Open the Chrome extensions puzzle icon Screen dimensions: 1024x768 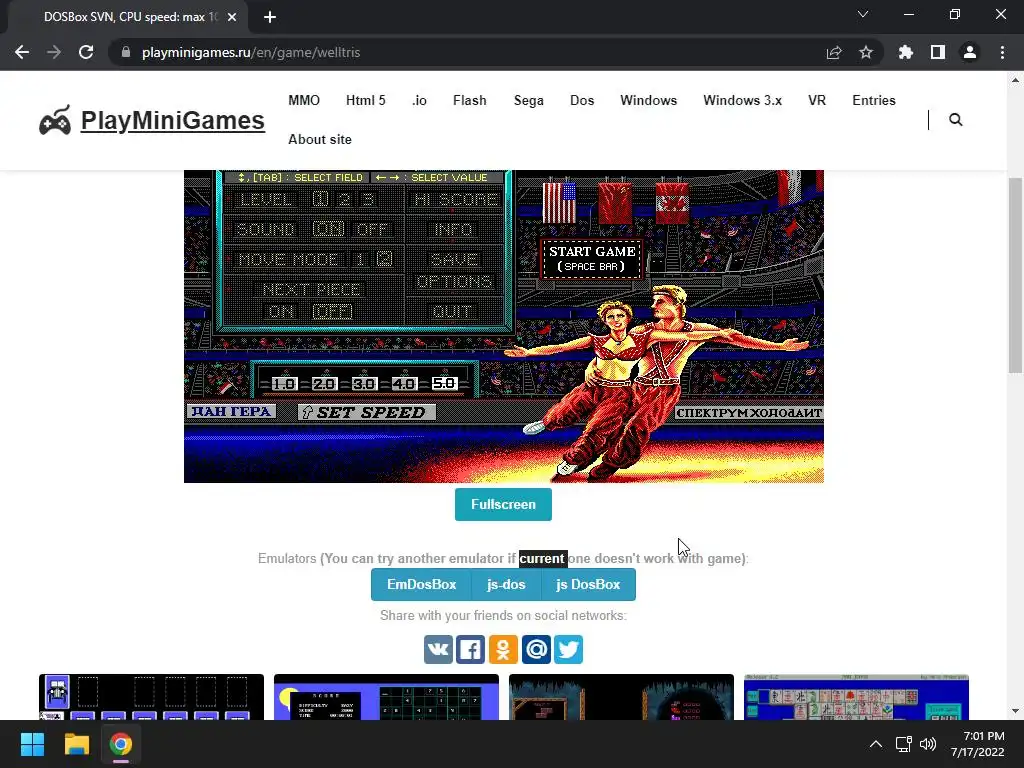click(905, 52)
